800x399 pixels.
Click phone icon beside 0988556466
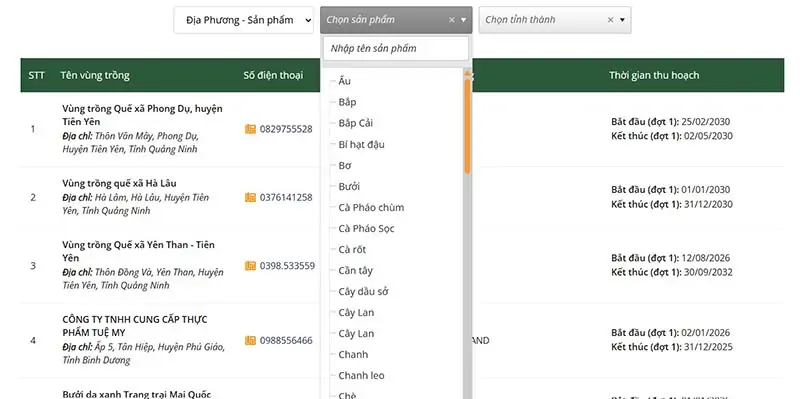pos(250,340)
